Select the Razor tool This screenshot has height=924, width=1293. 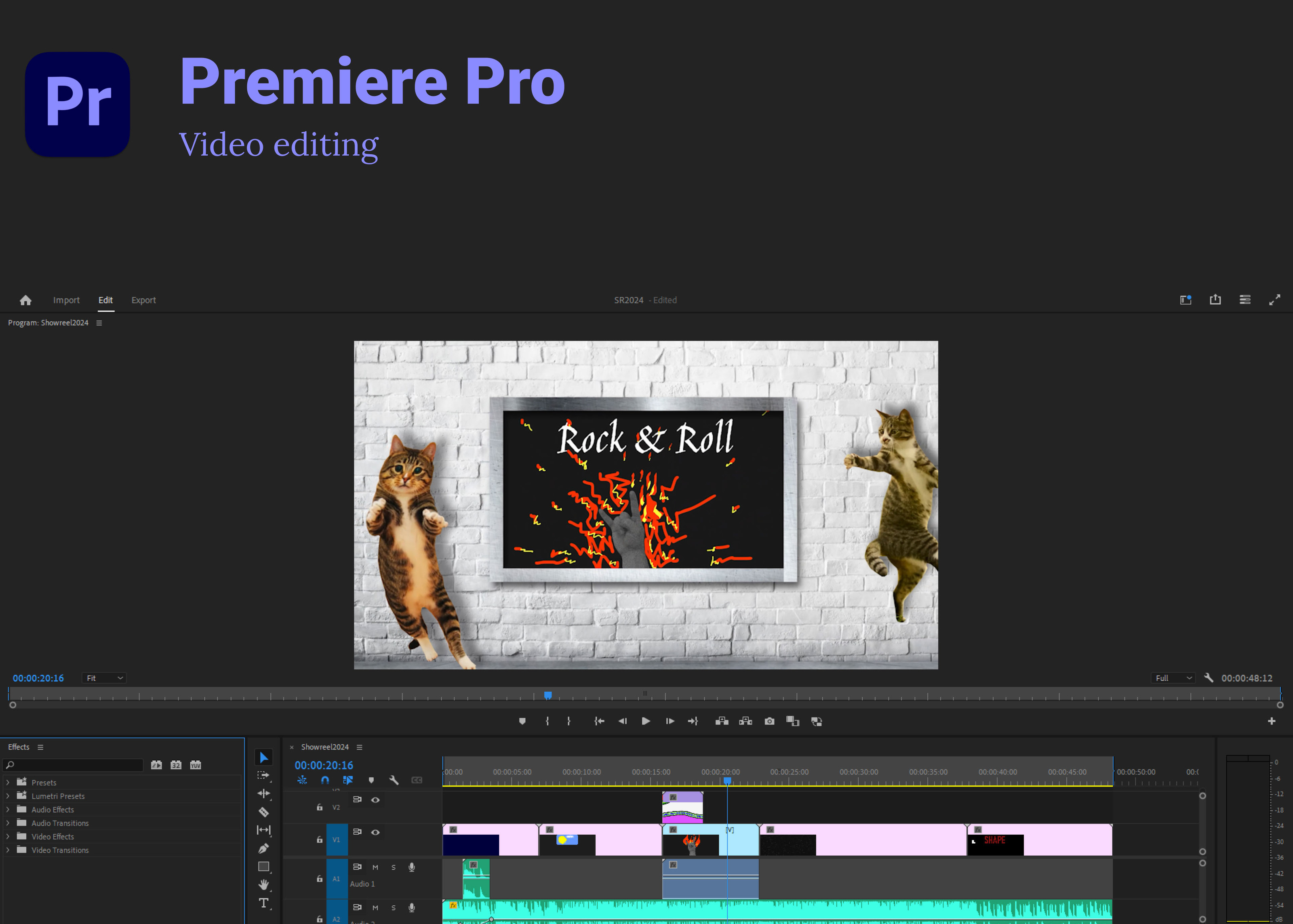tap(263, 812)
